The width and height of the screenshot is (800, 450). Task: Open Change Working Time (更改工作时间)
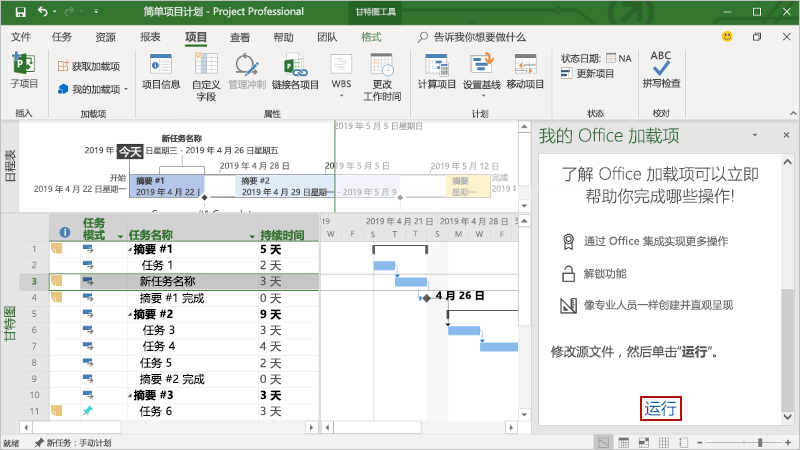point(382,77)
